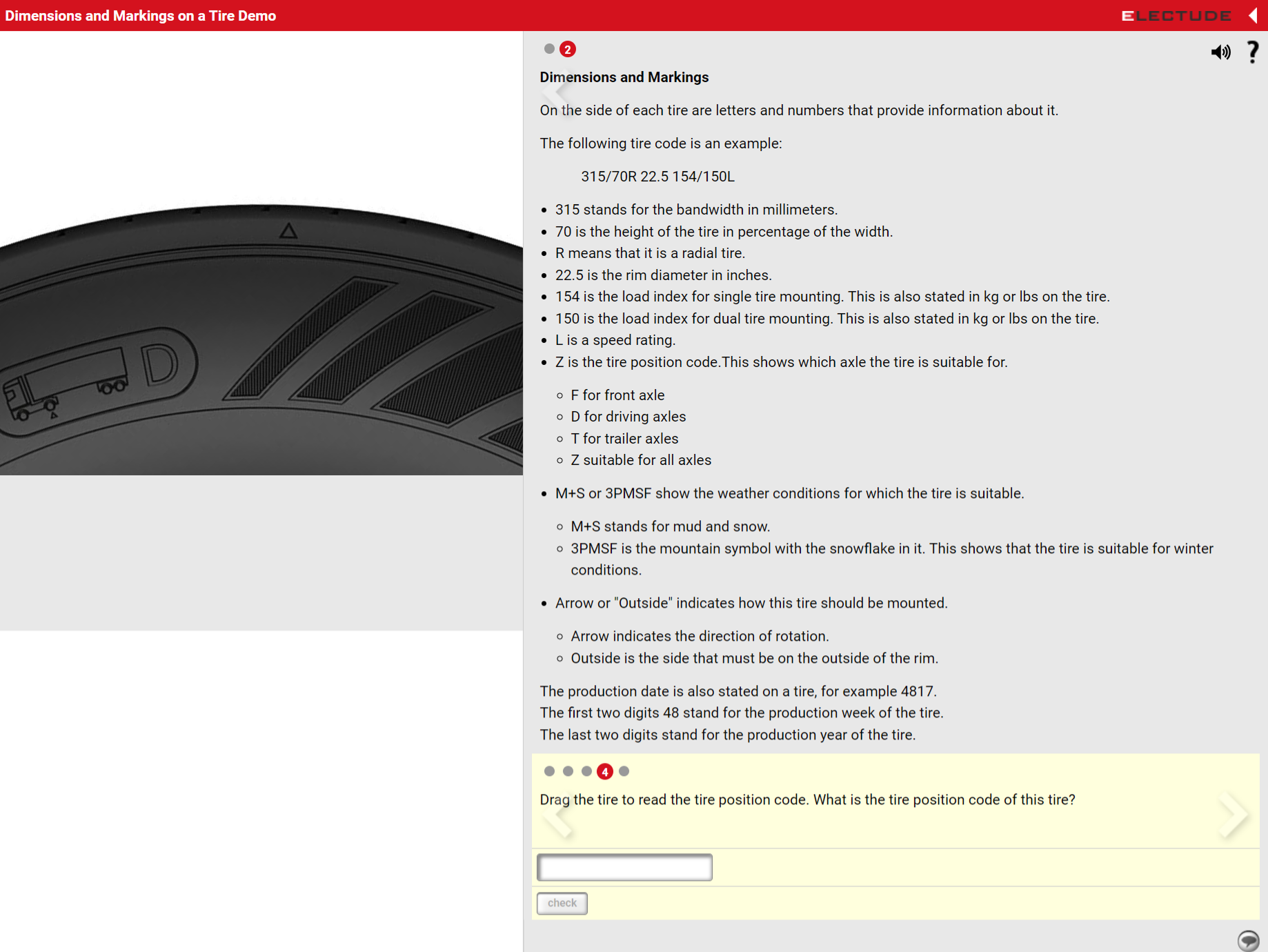Click 'T for trailer axles' line
This screenshot has height=952, width=1268.
(624, 439)
